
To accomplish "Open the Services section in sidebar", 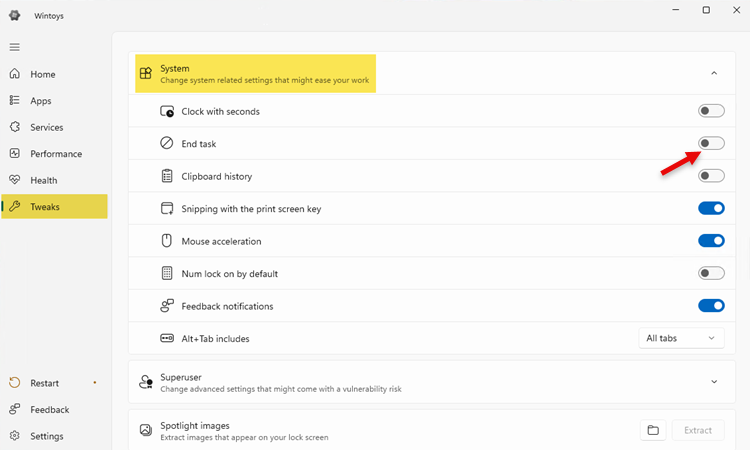I will pyautogui.click(x=46, y=127).
